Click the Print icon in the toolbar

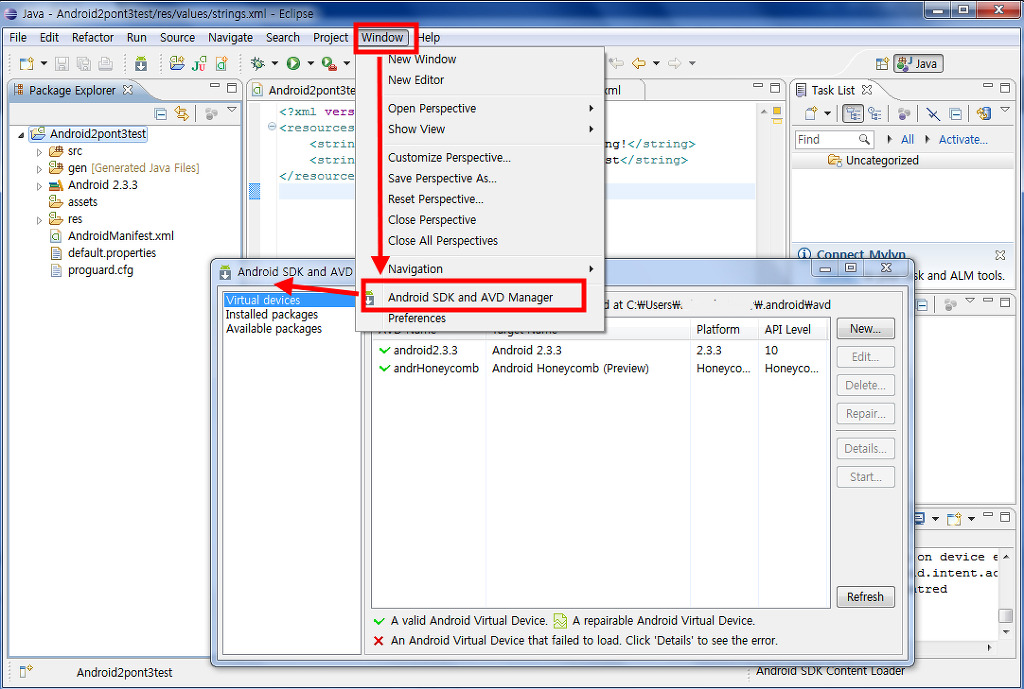[104, 63]
